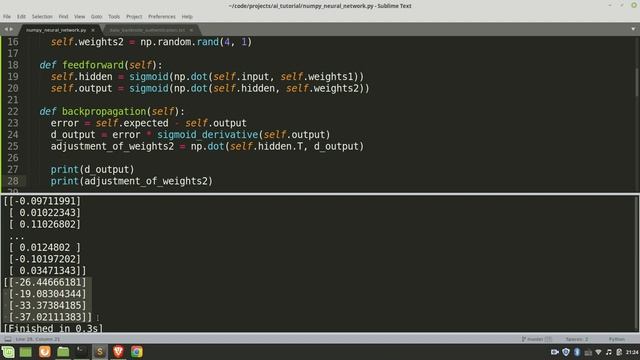This screenshot has width=640, height=360.
Task: Click line number 22 in gutter
Action: [x=13, y=111]
